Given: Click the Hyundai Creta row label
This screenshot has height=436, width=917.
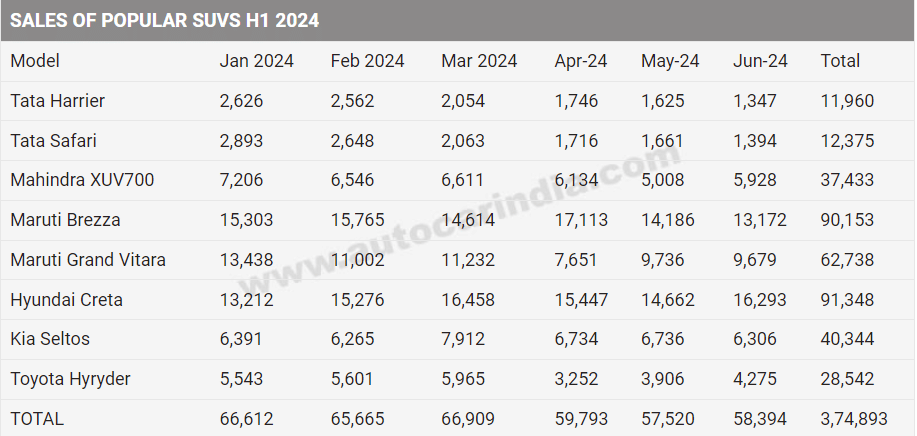Looking at the screenshot, I should click(x=64, y=299).
